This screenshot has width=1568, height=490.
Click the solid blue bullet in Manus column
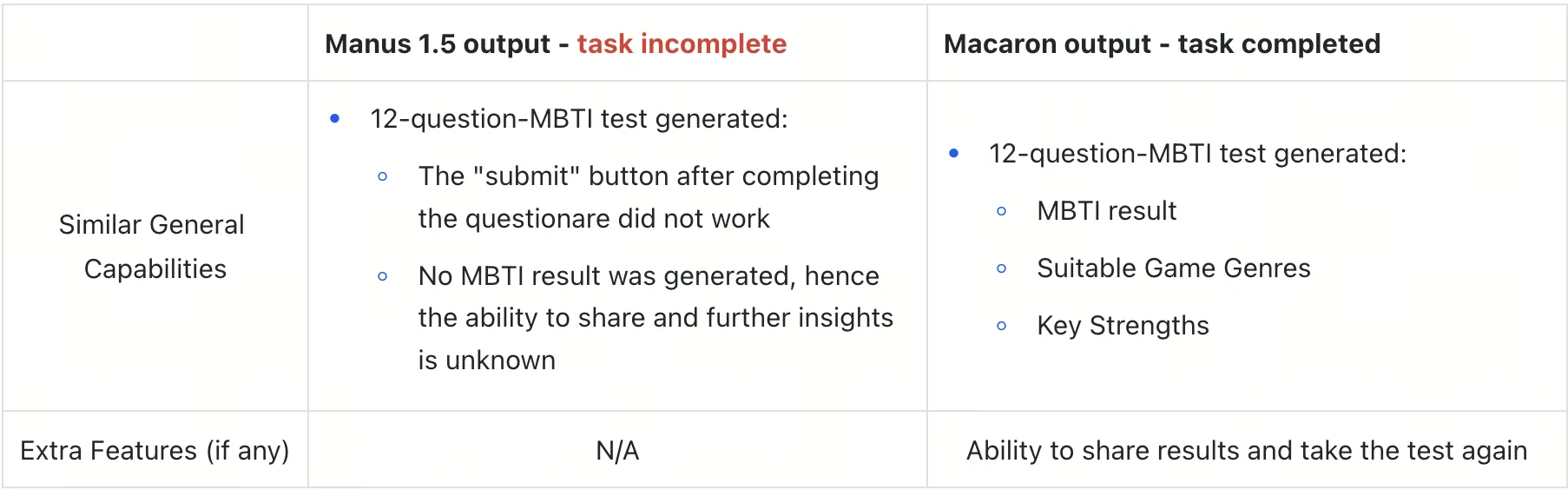(335, 119)
